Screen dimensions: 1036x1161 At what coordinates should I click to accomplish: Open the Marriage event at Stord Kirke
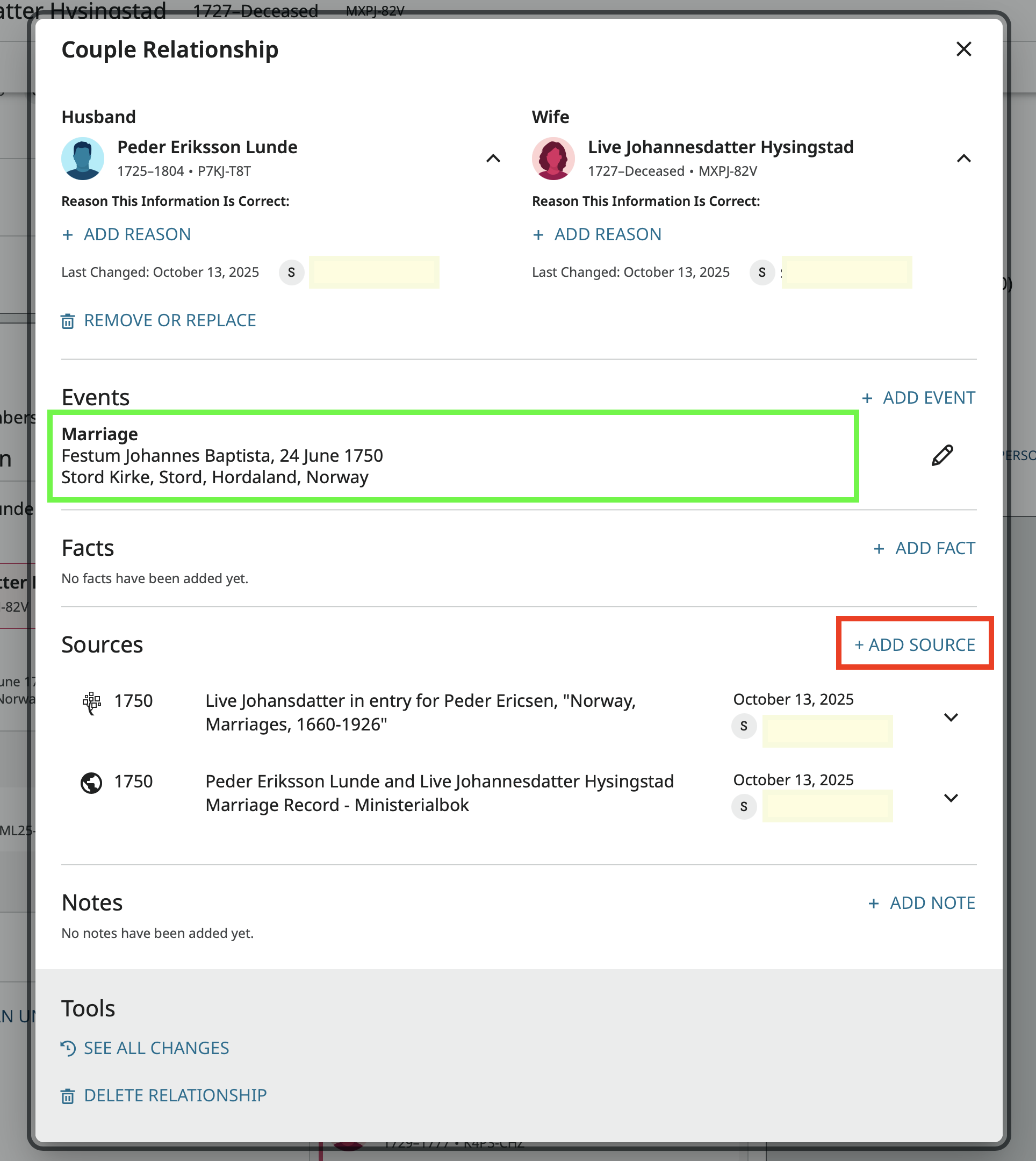222,455
